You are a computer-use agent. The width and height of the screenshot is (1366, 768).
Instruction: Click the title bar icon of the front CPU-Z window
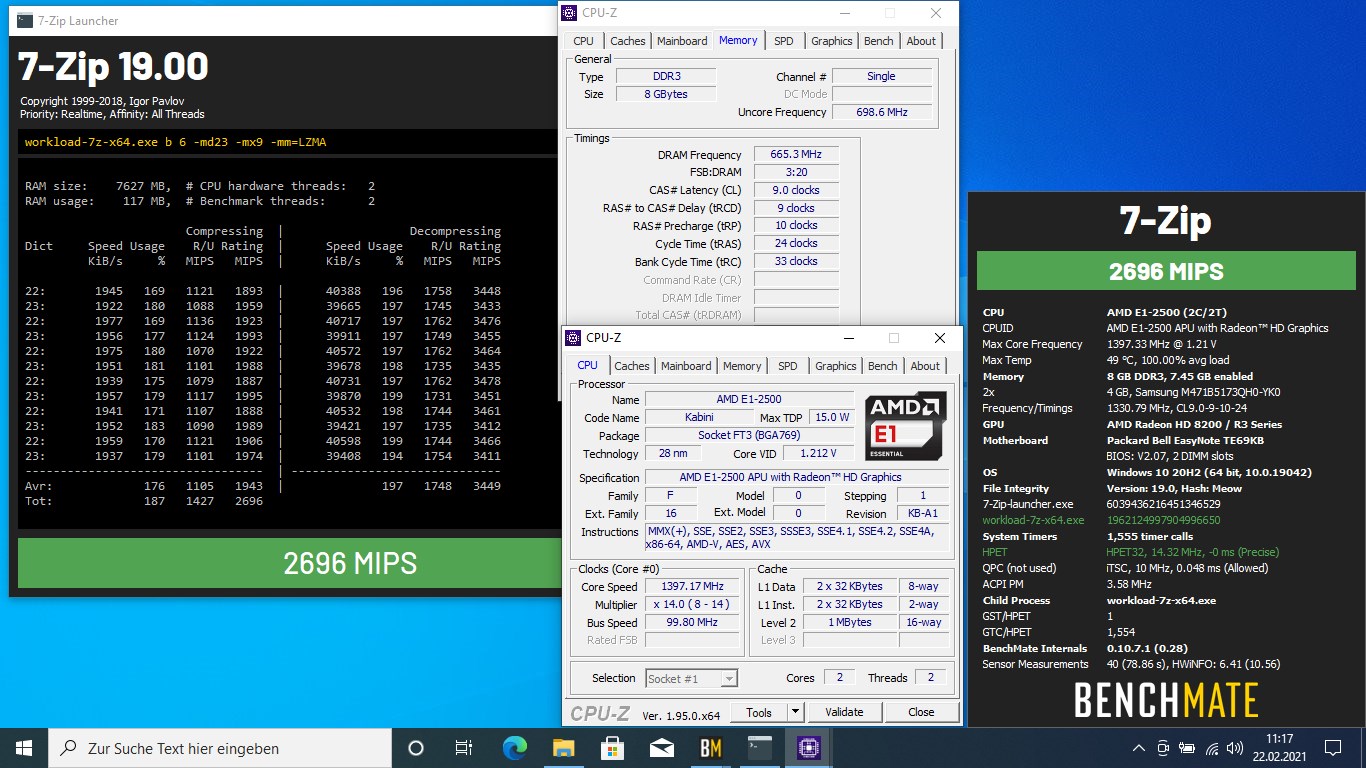tap(573, 338)
